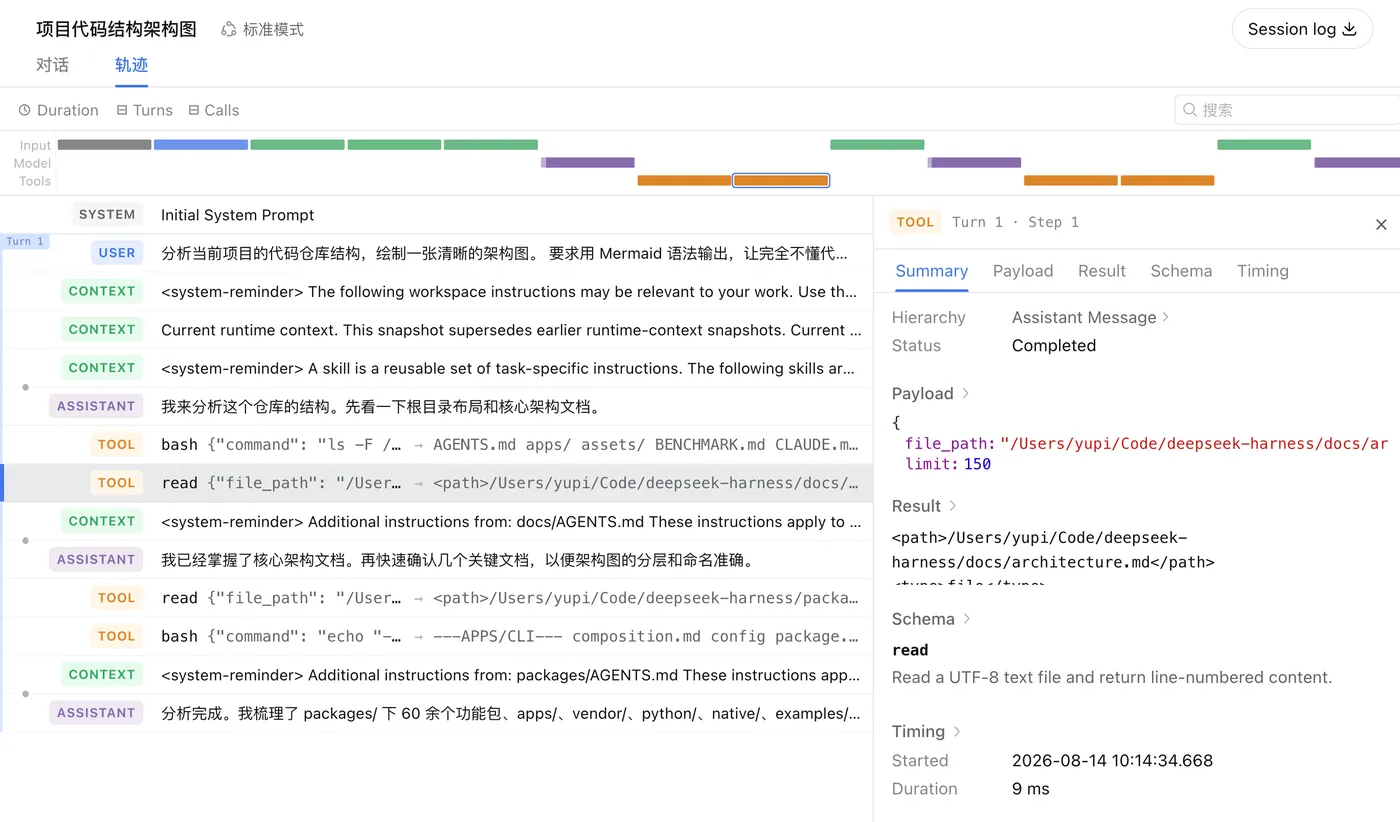Click the 标准模式 mode icon
The image size is (1400, 822).
pos(229,30)
